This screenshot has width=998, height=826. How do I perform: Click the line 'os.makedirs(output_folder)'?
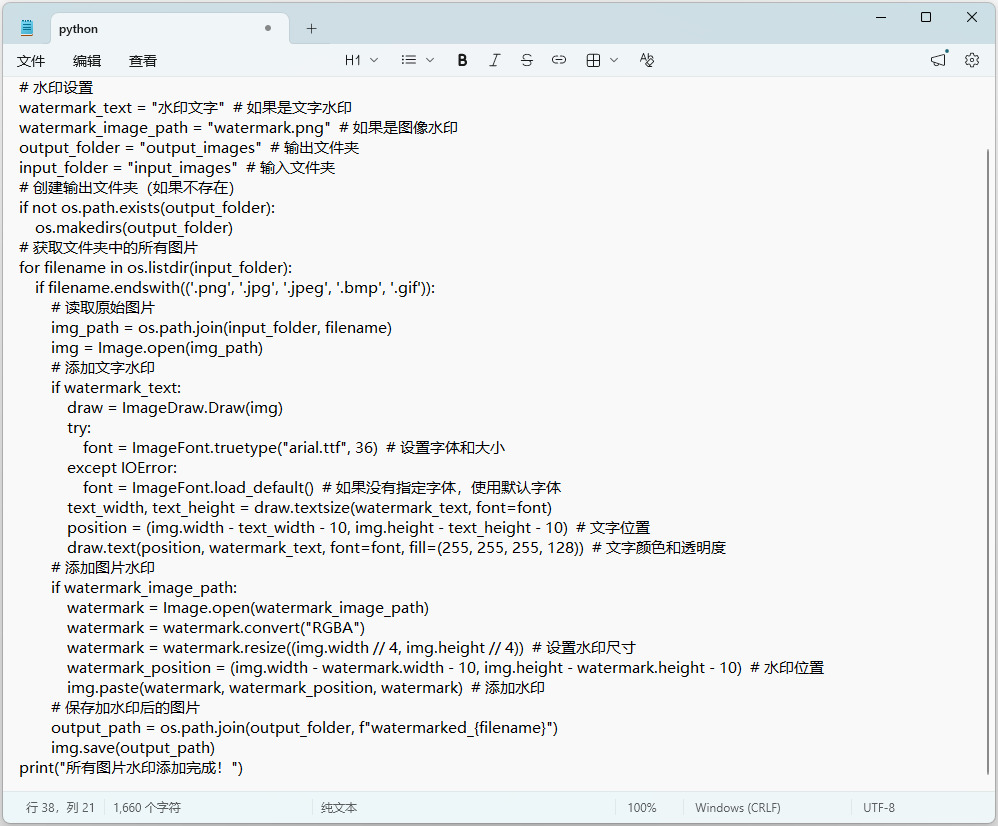click(134, 228)
